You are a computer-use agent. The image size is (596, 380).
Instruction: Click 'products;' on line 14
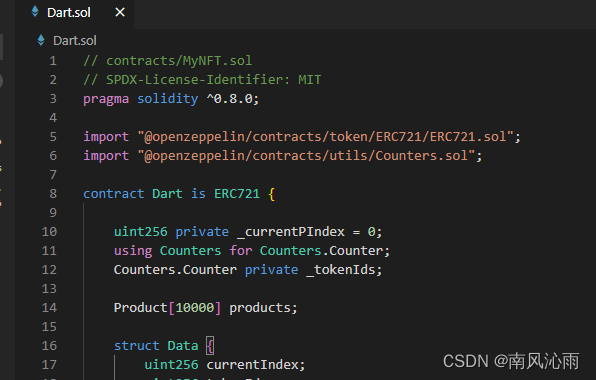(263, 308)
